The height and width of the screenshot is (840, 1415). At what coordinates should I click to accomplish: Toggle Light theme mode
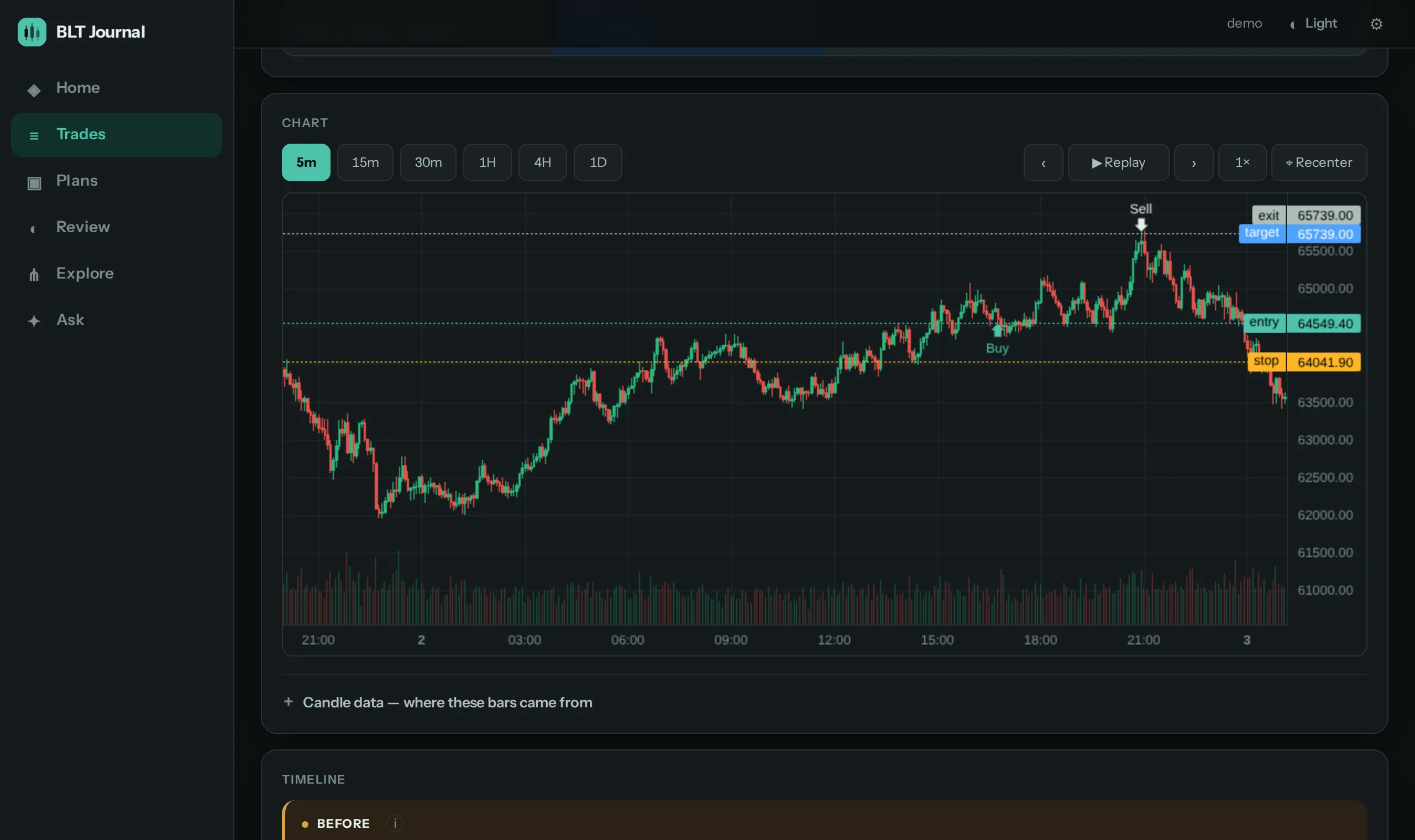(x=1313, y=24)
